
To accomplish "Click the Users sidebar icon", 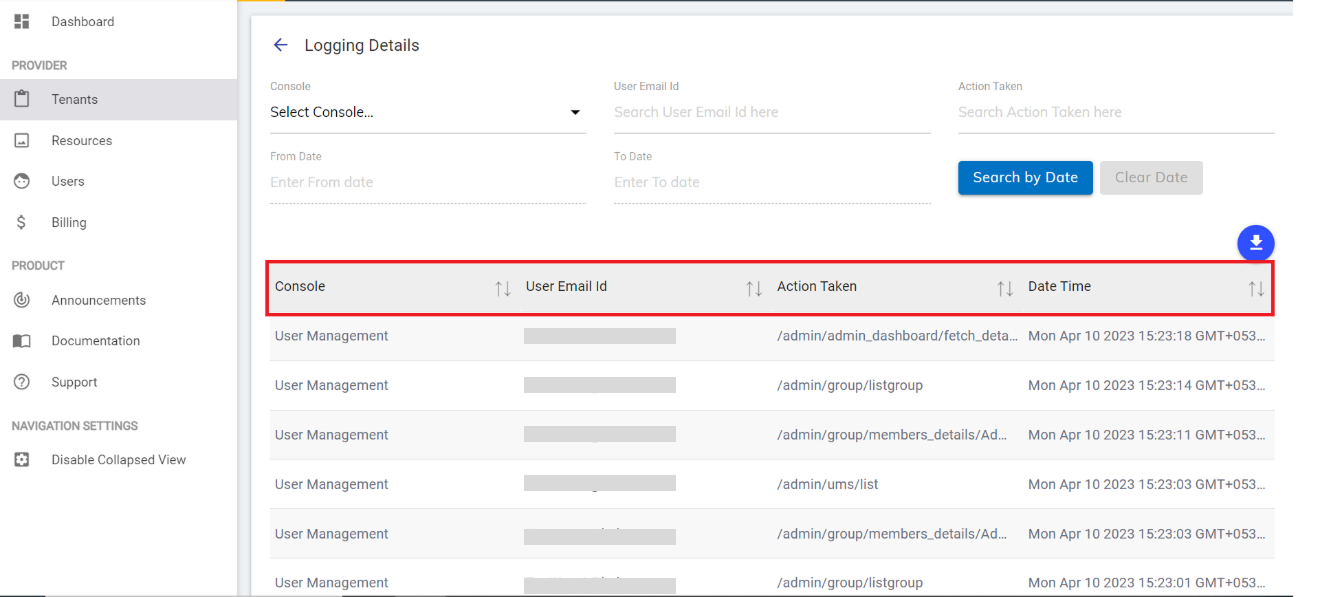I will click(x=21, y=181).
